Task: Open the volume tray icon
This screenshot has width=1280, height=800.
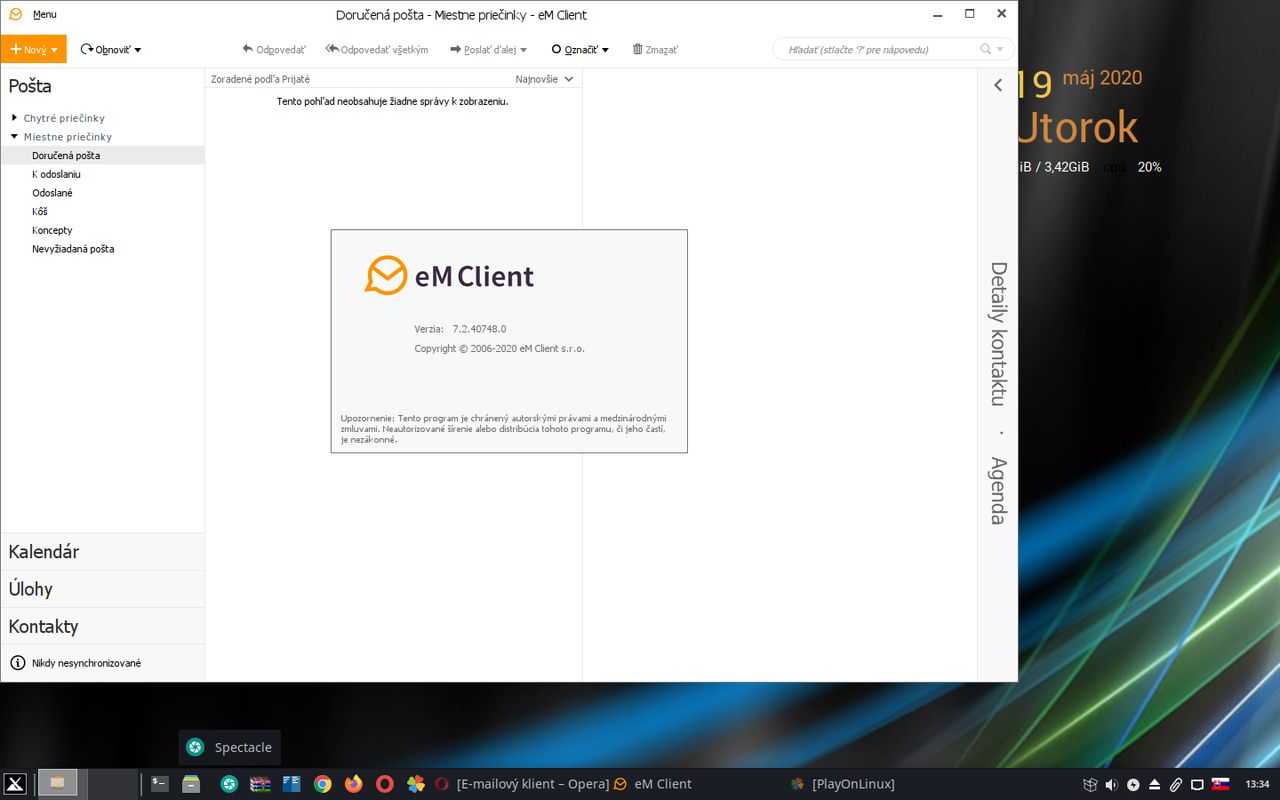Action: pos(1111,784)
